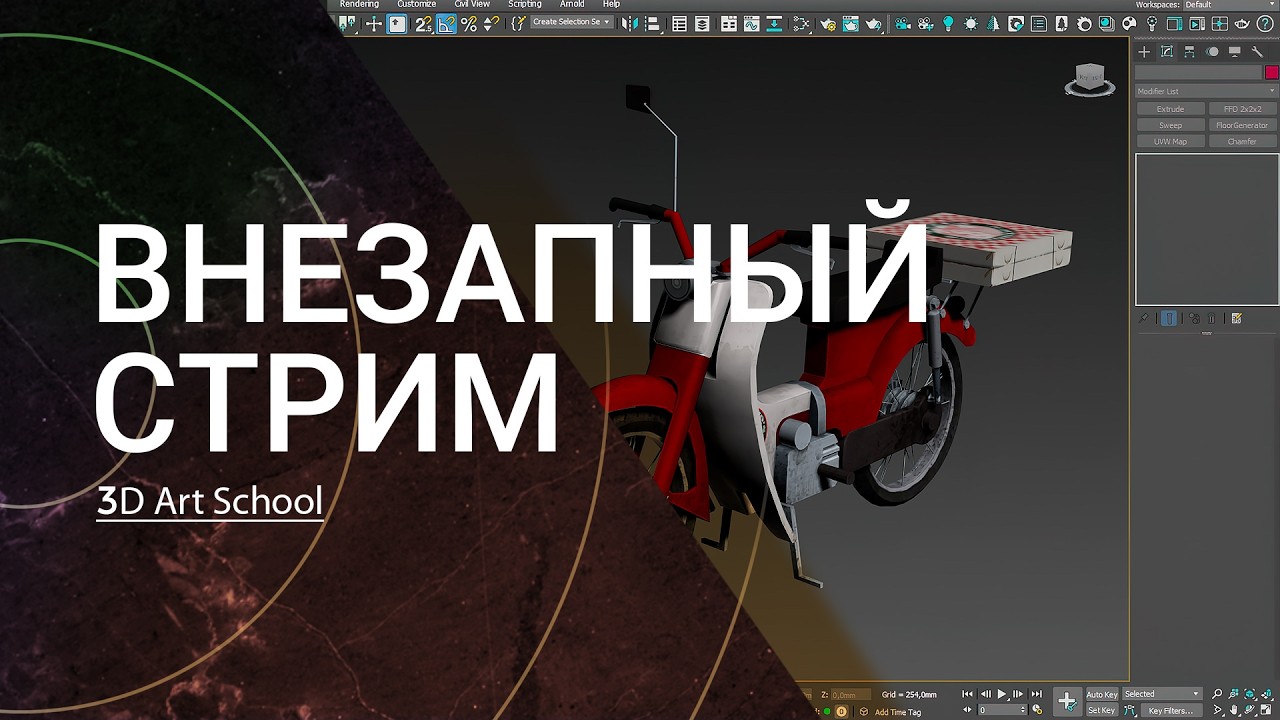Open the Rendering menu
Image resolution: width=1280 pixels, height=720 pixels.
(359, 5)
